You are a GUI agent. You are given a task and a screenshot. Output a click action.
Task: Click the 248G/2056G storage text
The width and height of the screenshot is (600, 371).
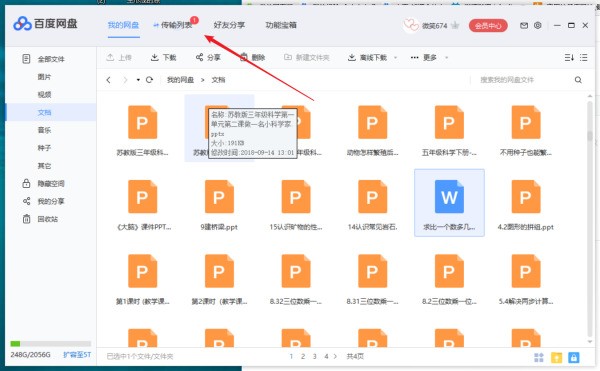click(30, 355)
